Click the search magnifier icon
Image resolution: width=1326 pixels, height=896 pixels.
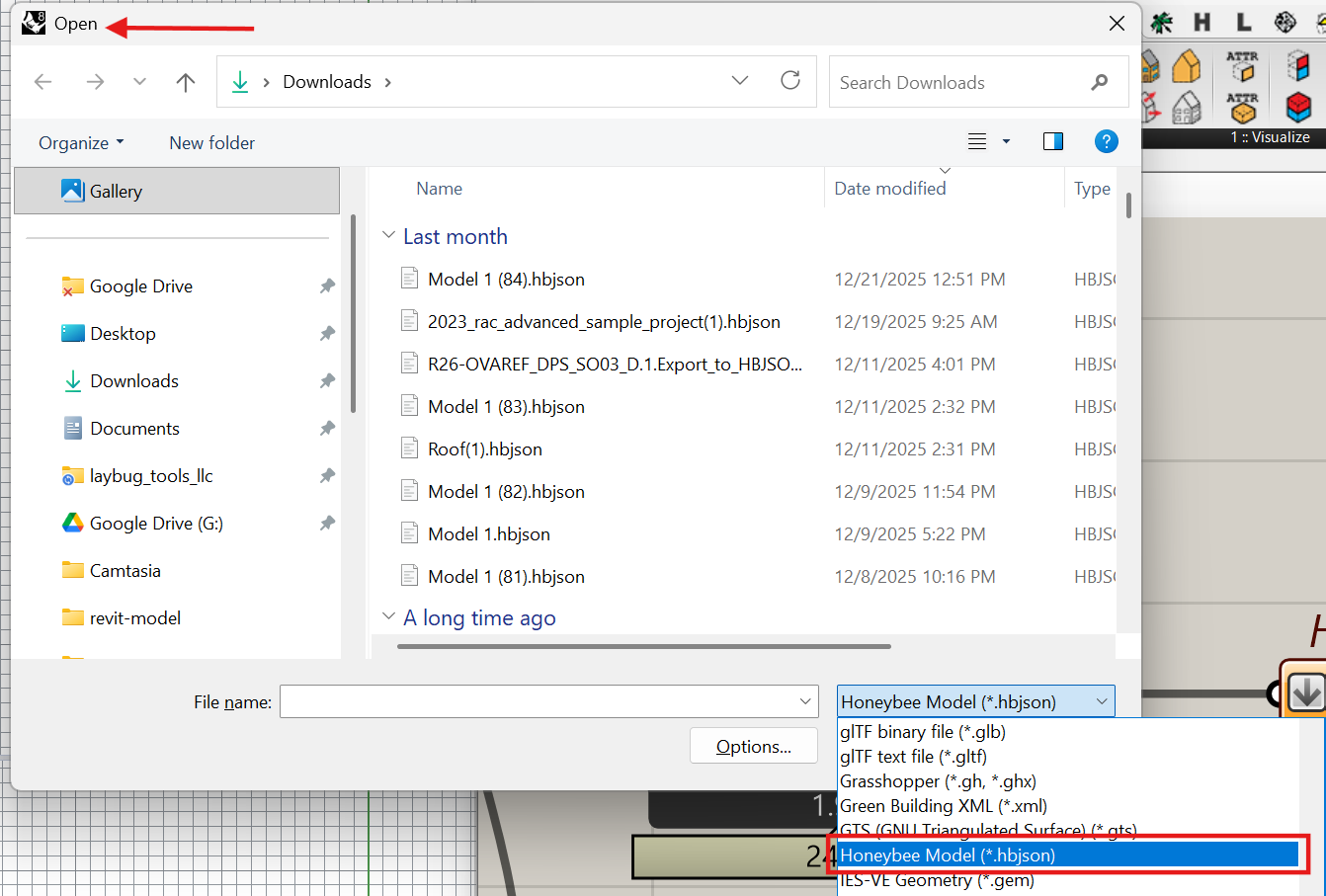coord(1100,82)
